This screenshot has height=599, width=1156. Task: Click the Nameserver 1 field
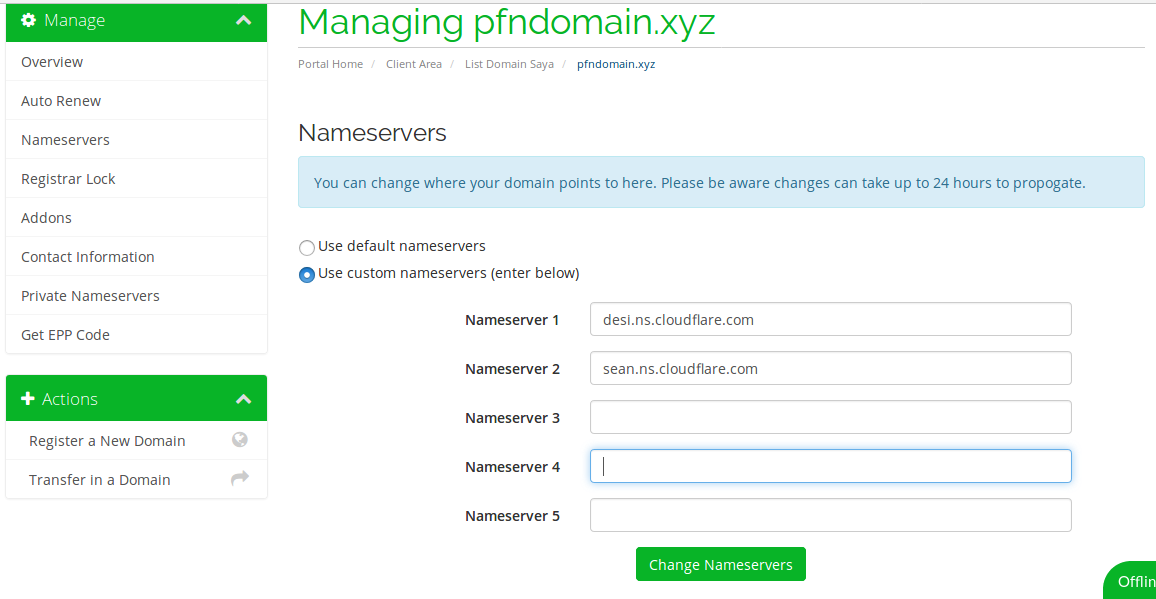click(x=830, y=319)
